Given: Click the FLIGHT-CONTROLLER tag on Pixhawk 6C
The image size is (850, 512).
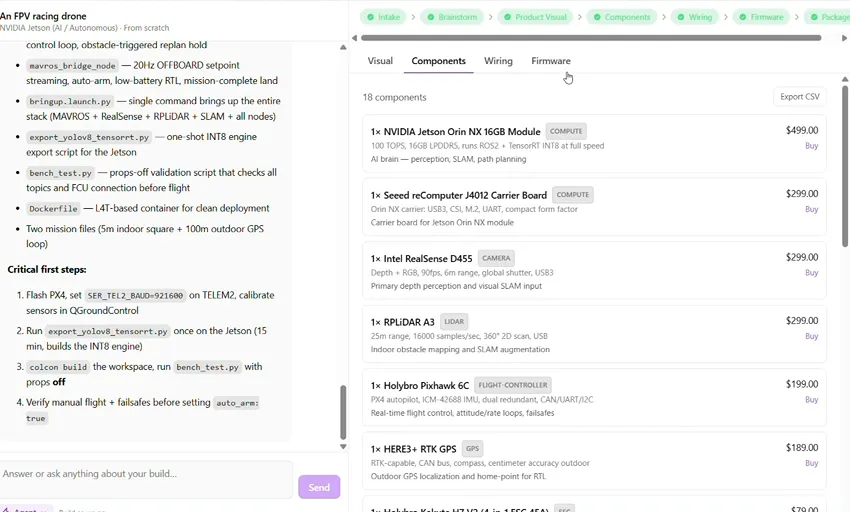Looking at the screenshot, I should click(513, 385).
